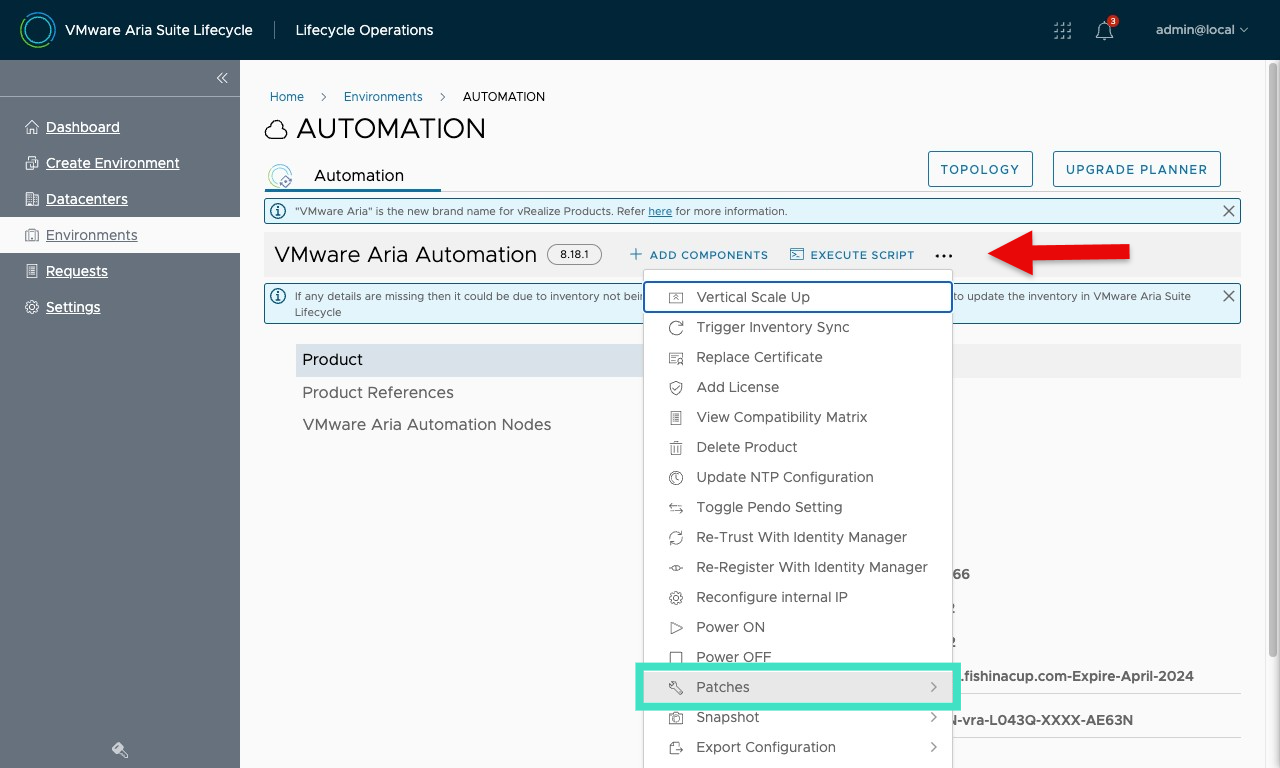Open the admin@local user menu
Image resolution: width=1280 pixels, height=768 pixels.
pyautogui.click(x=1202, y=30)
